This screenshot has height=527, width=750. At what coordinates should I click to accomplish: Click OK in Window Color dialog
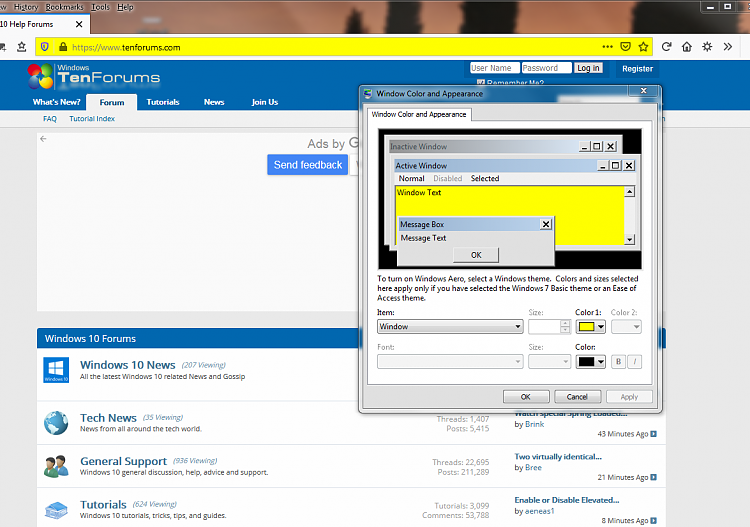tap(526, 397)
